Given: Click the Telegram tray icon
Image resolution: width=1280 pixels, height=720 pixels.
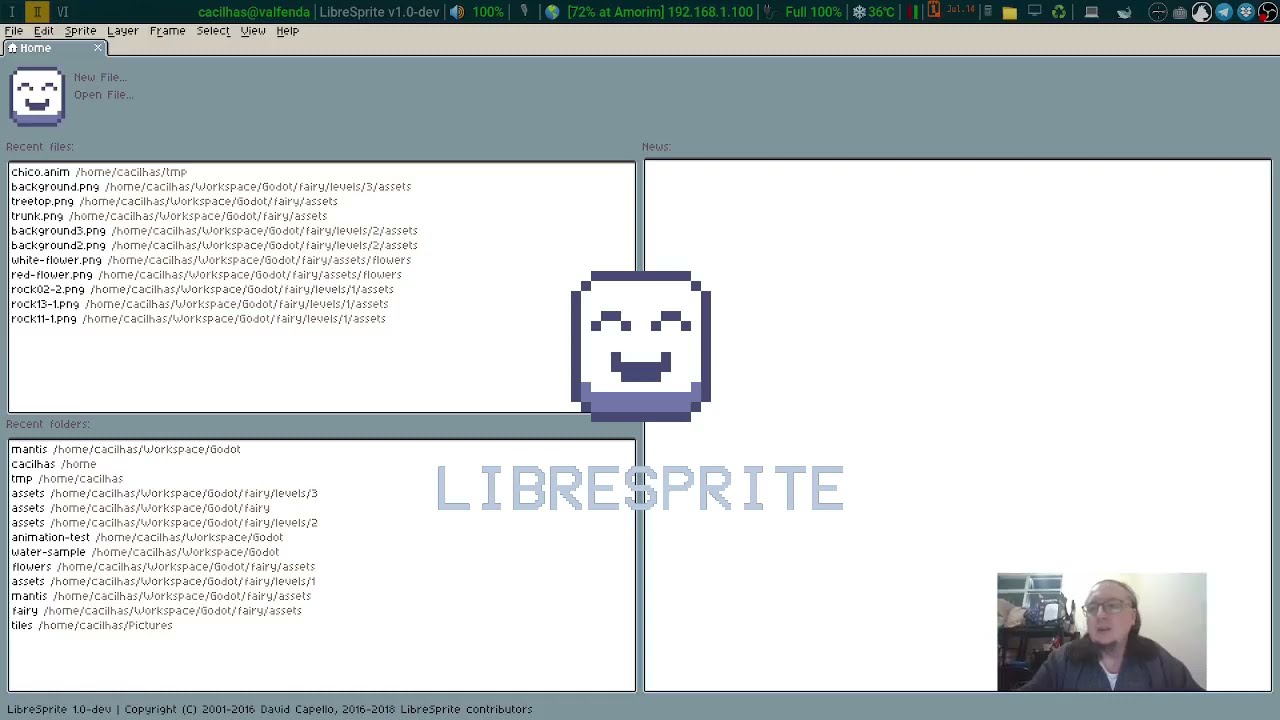Looking at the screenshot, I should 1224,12.
